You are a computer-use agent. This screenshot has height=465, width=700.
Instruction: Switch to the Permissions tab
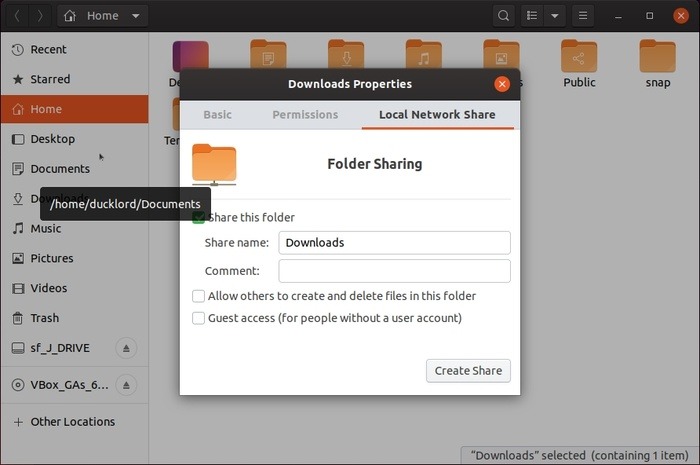[305, 115]
